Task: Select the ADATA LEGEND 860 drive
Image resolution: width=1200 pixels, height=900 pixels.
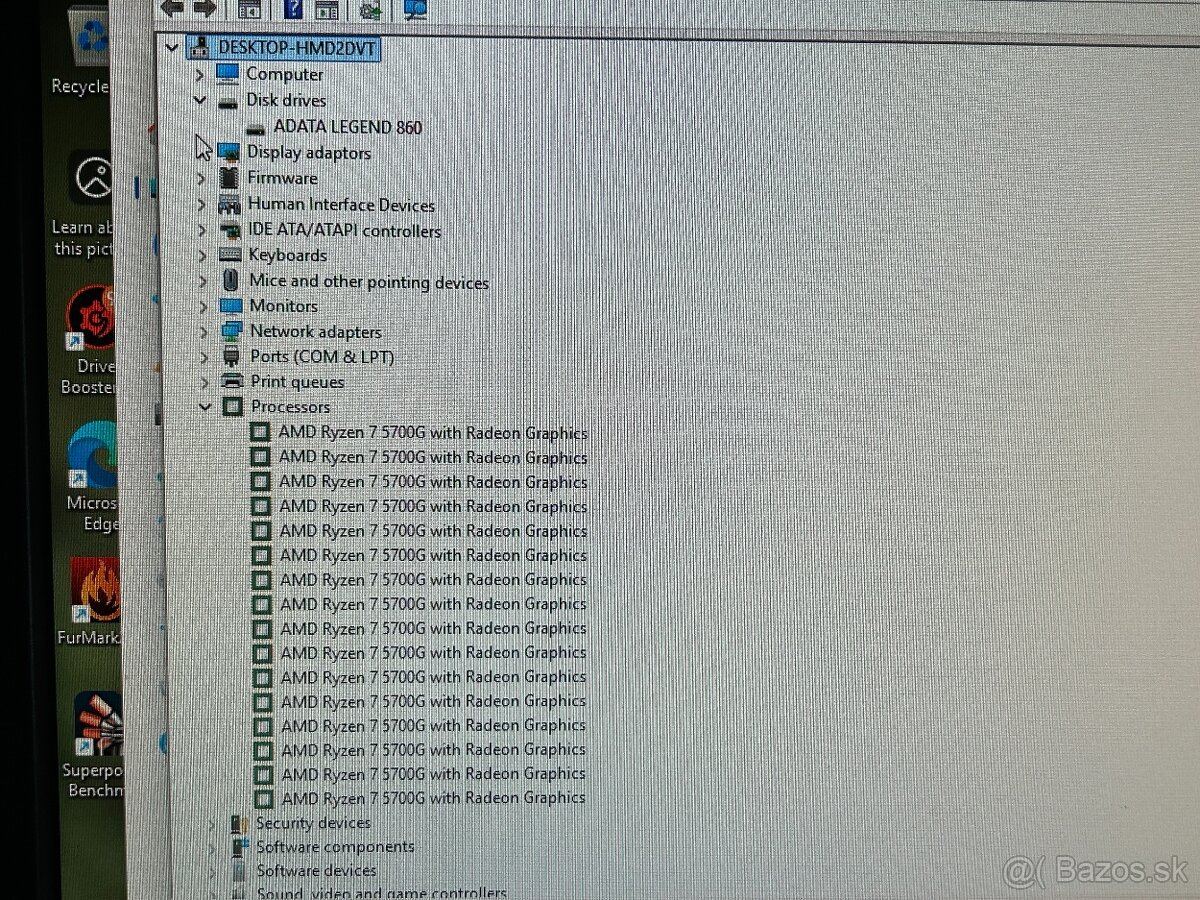Action: (x=351, y=127)
